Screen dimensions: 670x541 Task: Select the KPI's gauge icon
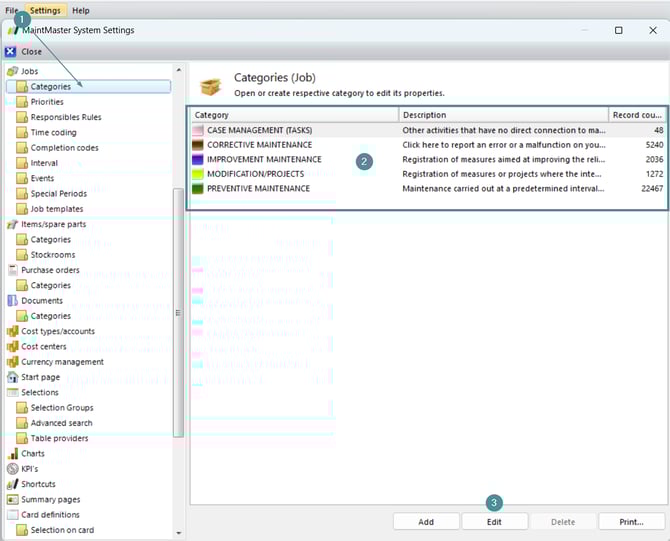12,469
